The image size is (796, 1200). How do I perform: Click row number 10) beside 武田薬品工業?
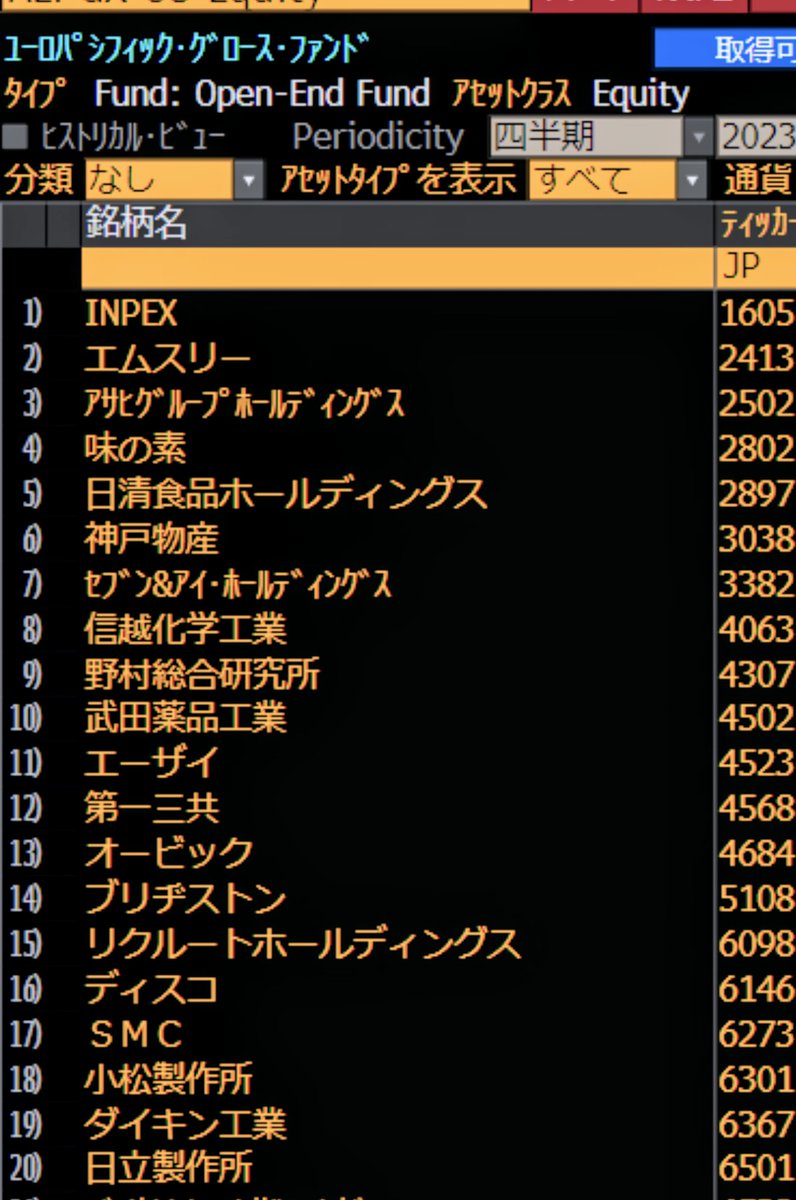26,719
